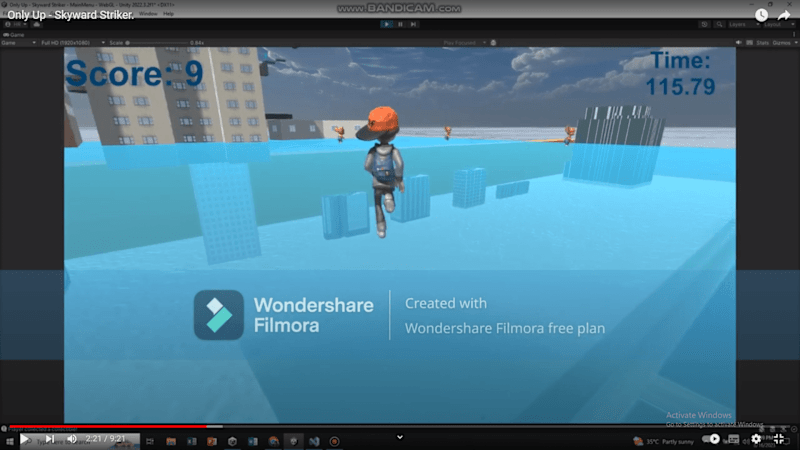800x450 pixels.
Task: Expand more videos chevron at bottom
Action: coord(399,437)
